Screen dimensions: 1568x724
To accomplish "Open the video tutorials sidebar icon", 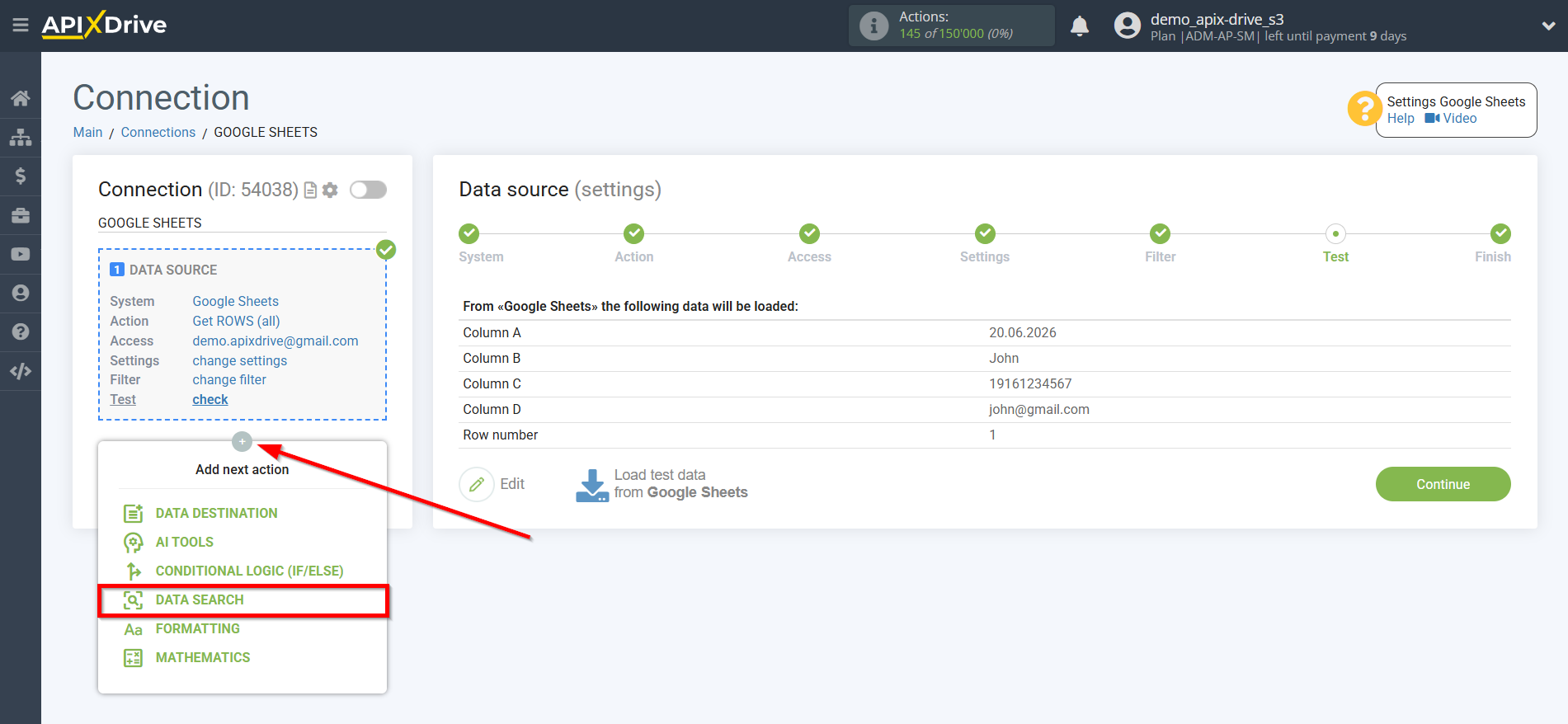I will [x=21, y=254].
